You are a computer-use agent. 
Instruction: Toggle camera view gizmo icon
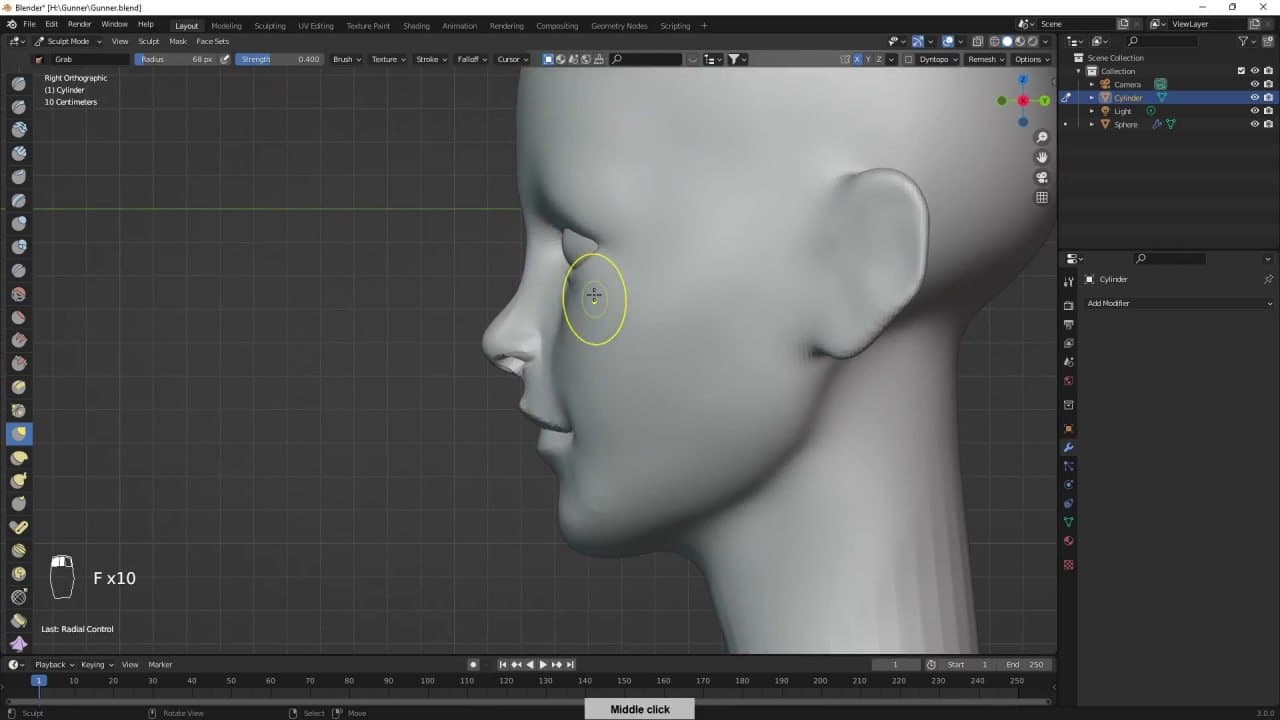pos(1041,177)
